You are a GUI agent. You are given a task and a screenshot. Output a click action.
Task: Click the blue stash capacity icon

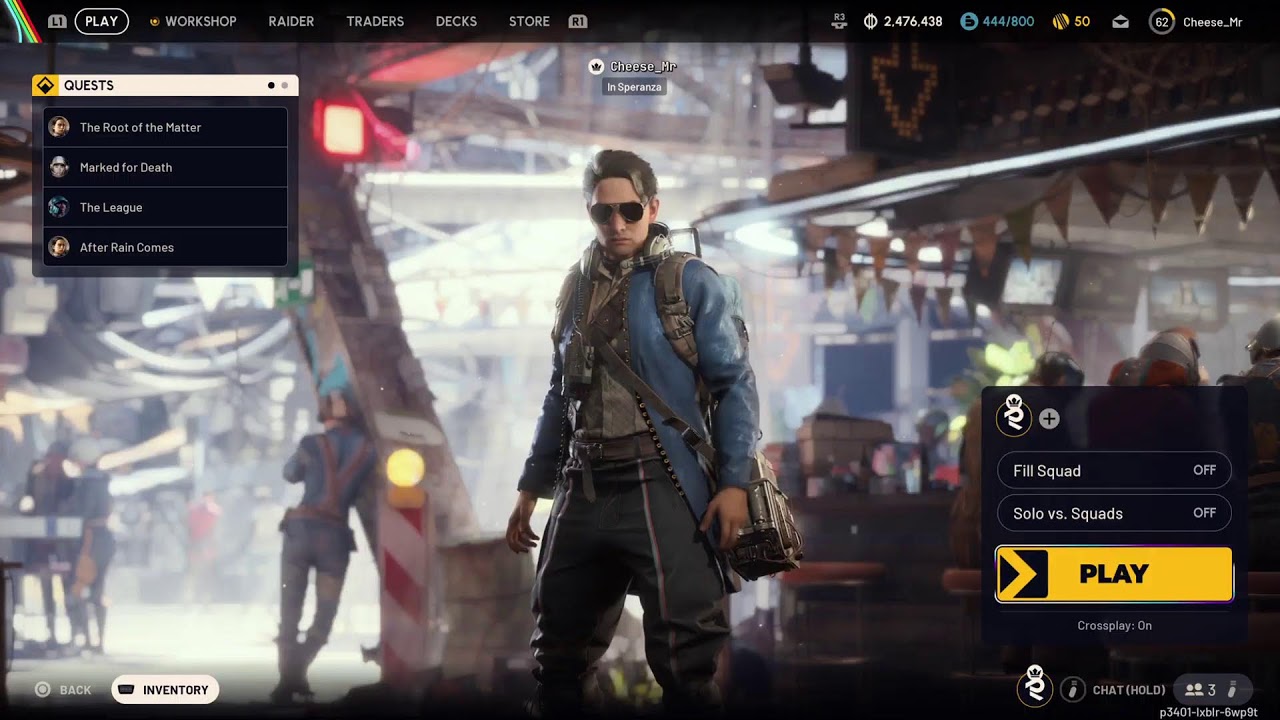(968, 21)
